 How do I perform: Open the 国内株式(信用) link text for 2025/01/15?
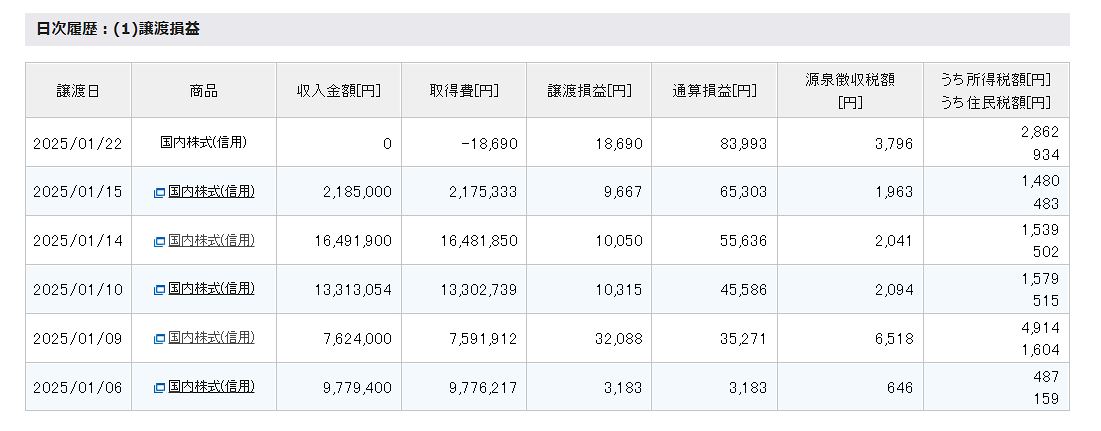pos(211,191)
